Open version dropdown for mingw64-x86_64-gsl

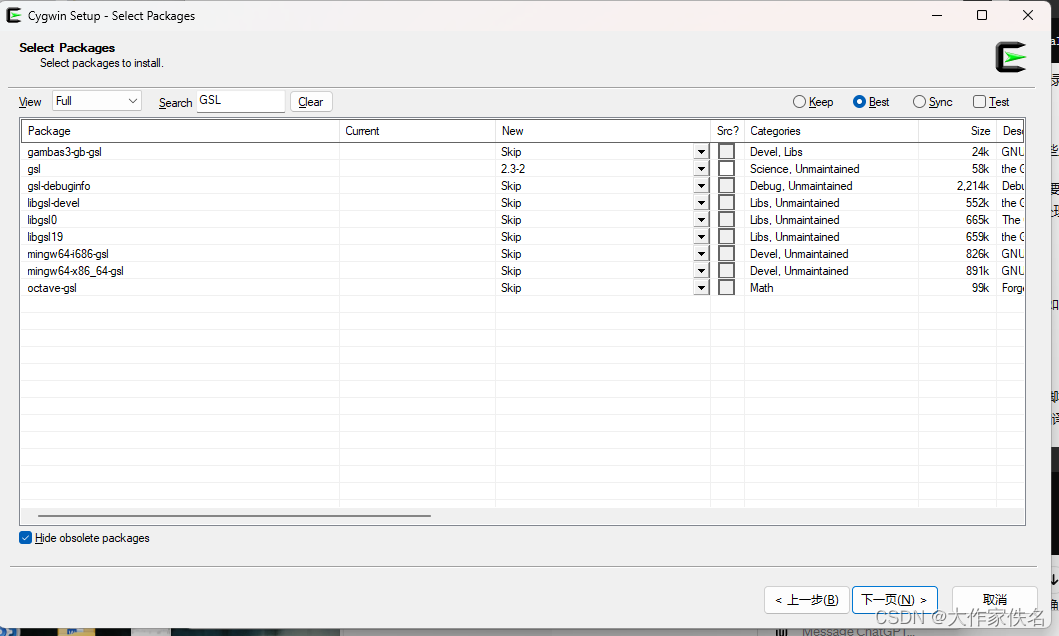pos(701,271)
